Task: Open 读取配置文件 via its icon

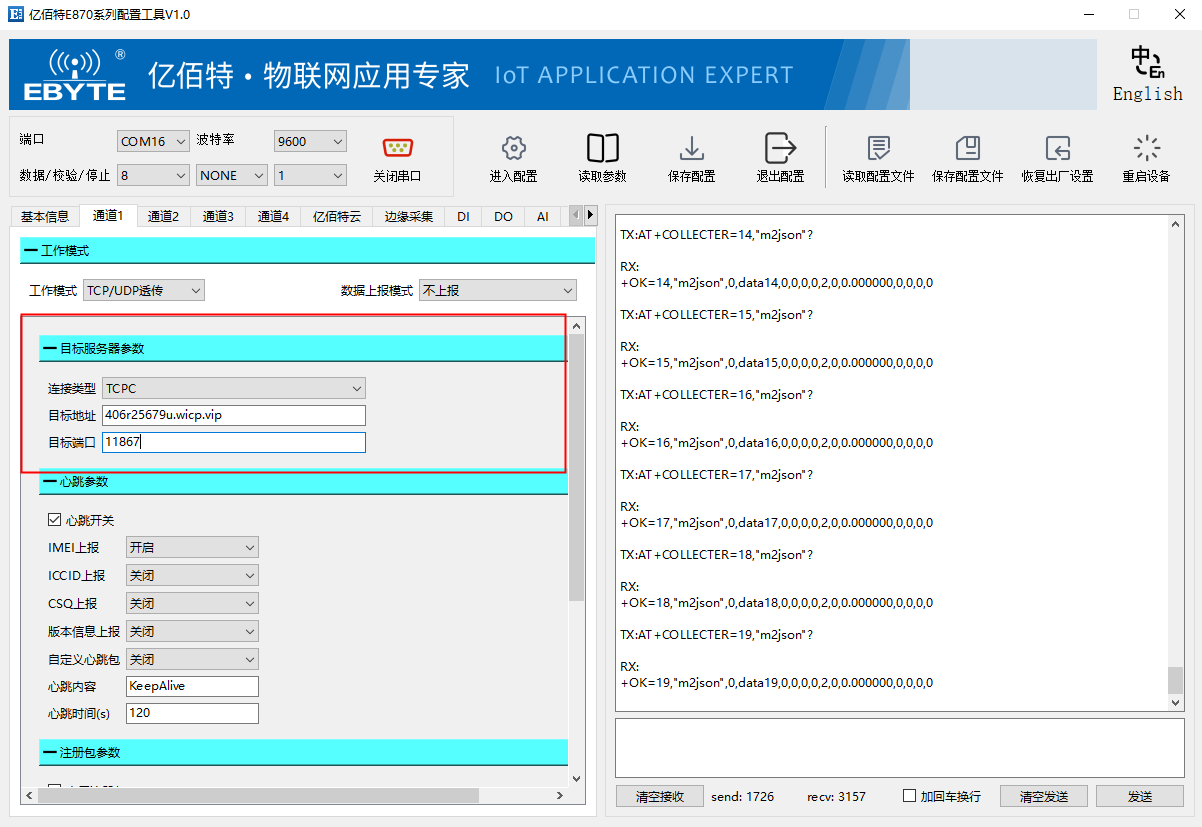Action: [878, 148]
